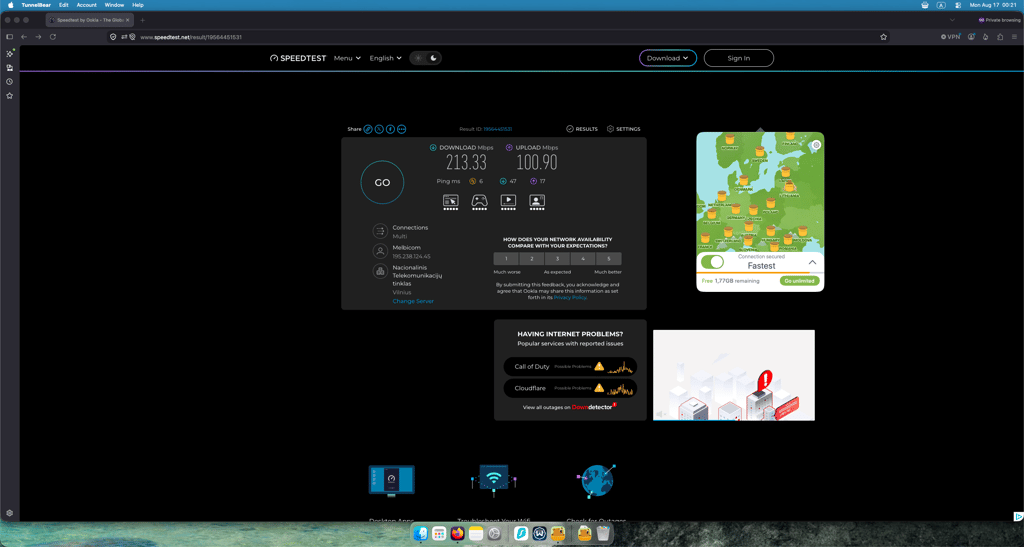Click the Sign In button
This screenshot has height=547, width=1024.
(x=739, y=58)
